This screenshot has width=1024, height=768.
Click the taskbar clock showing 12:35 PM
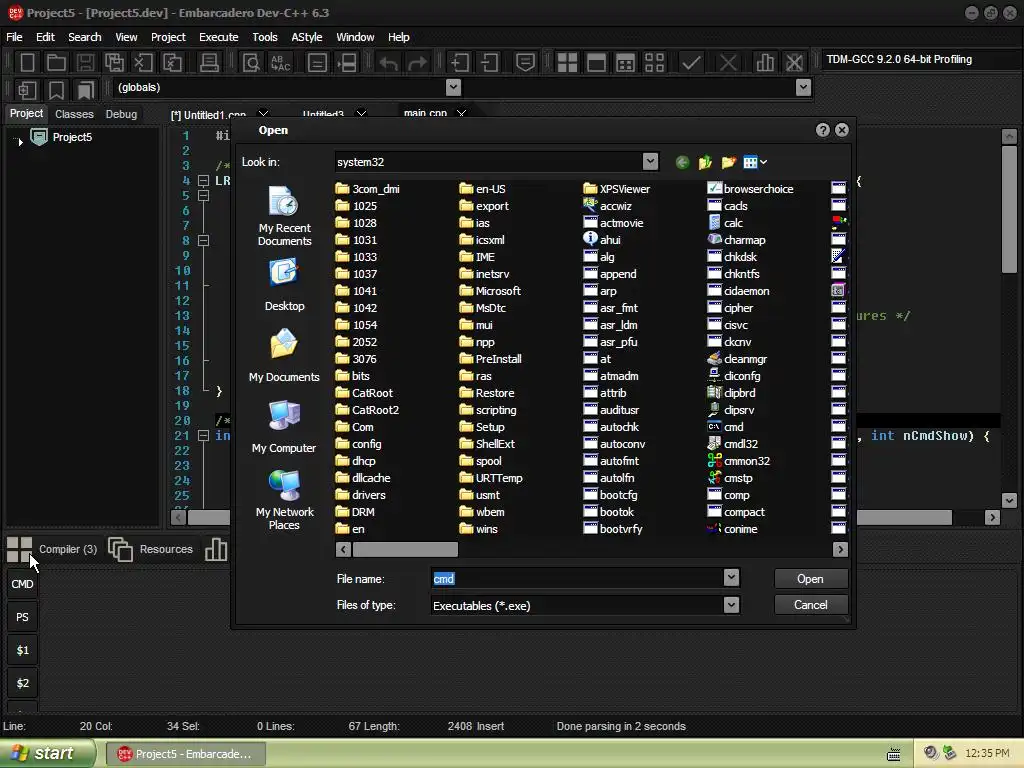[x=987, y=754]
